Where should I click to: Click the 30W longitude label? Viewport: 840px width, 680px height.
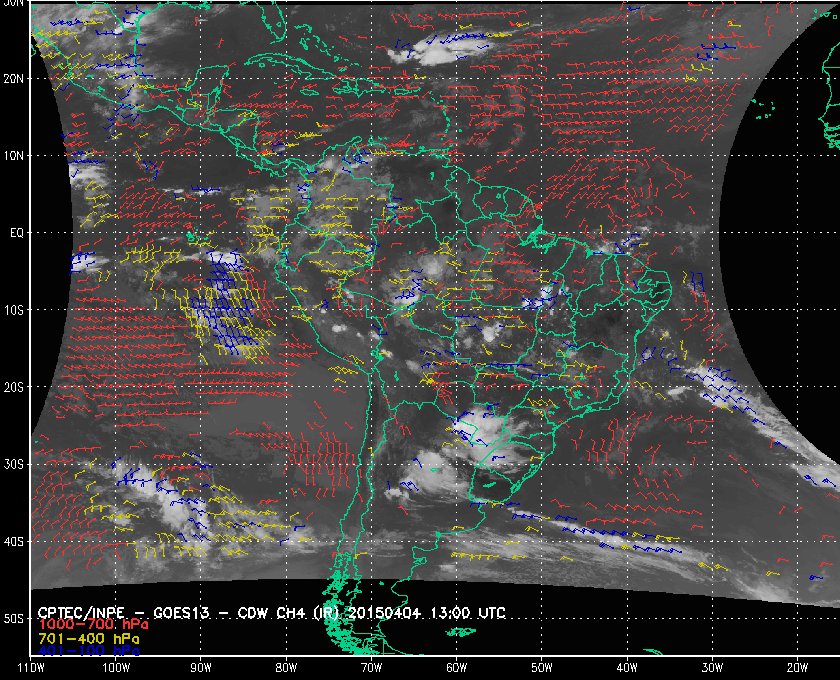pos(712,668)
